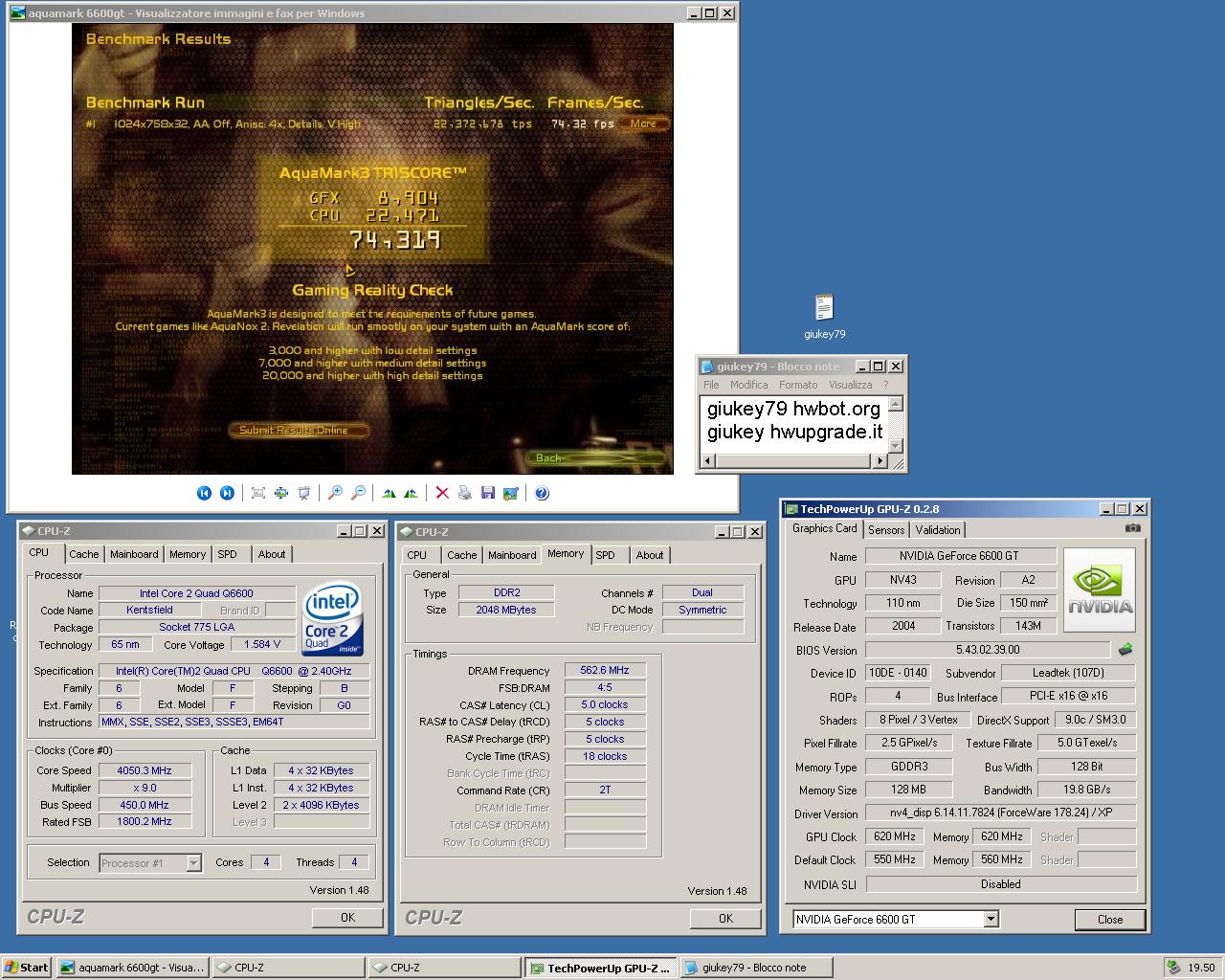Viewport: 1225px width, 980px height.
Task: Click the Core Speed value 4050.3 MHz
Action: pos(145,770)
